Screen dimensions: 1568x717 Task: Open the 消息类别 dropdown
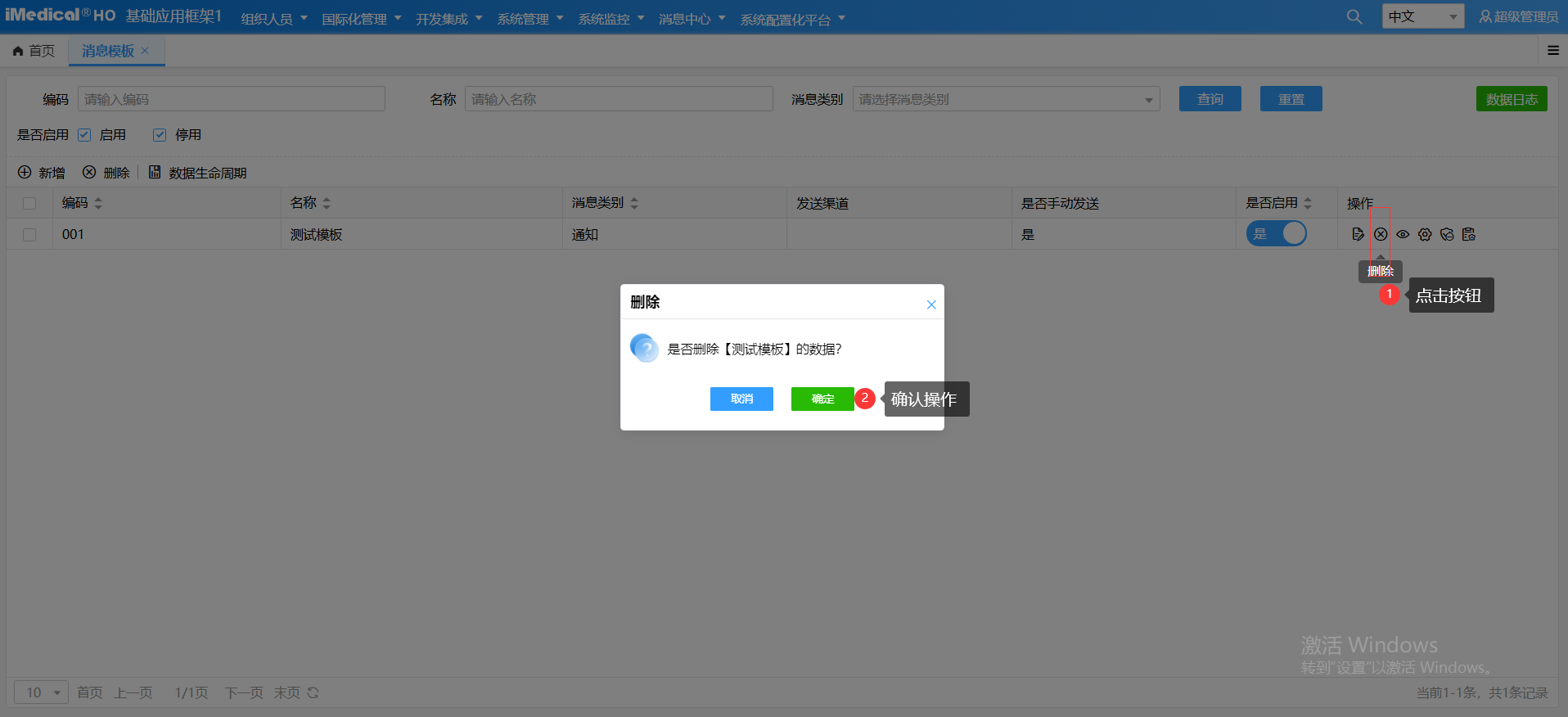(x=1006, y=99)
